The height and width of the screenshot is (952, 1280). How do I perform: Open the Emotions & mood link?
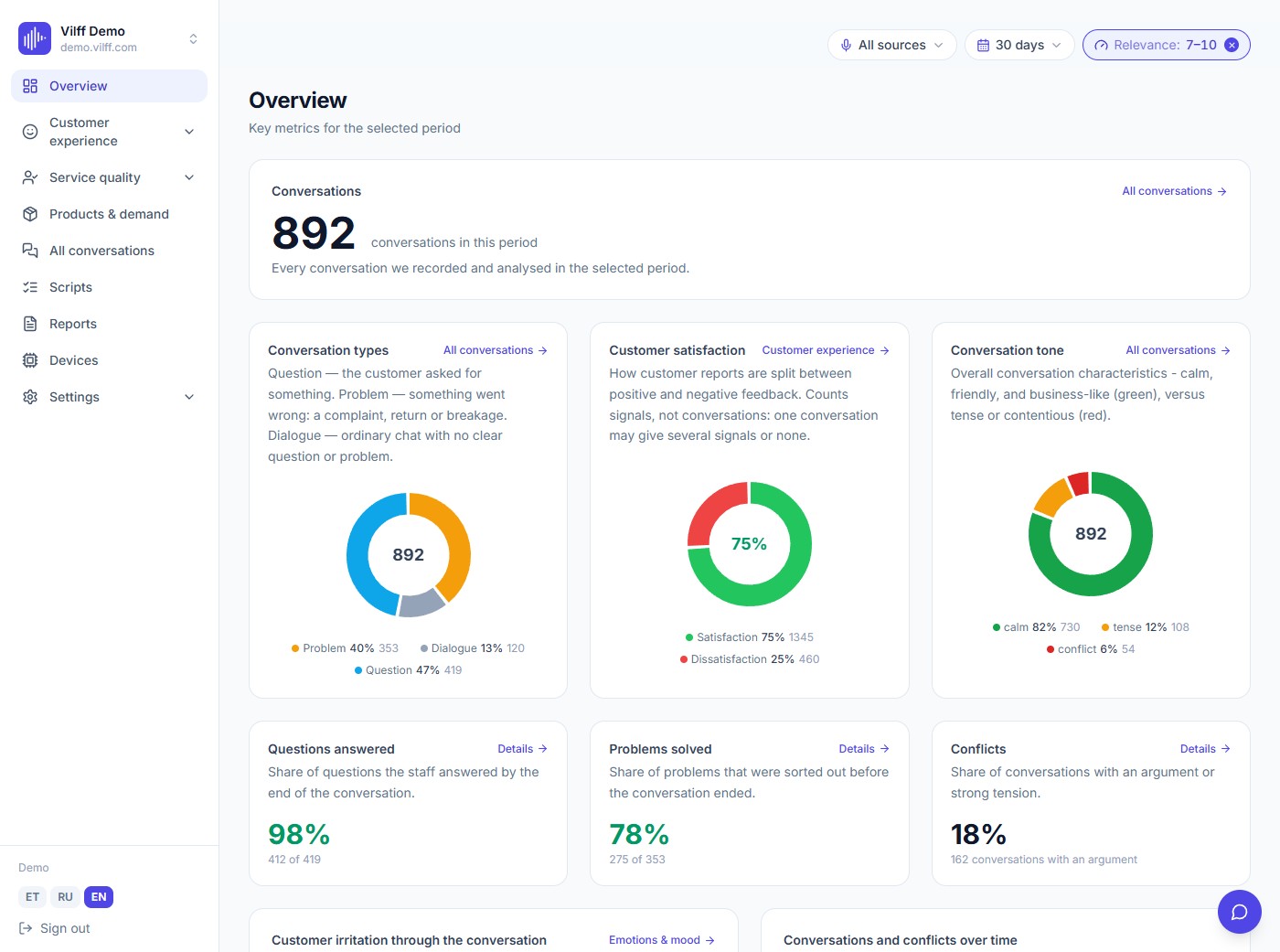pyautogui.click(x=662, y=940)
